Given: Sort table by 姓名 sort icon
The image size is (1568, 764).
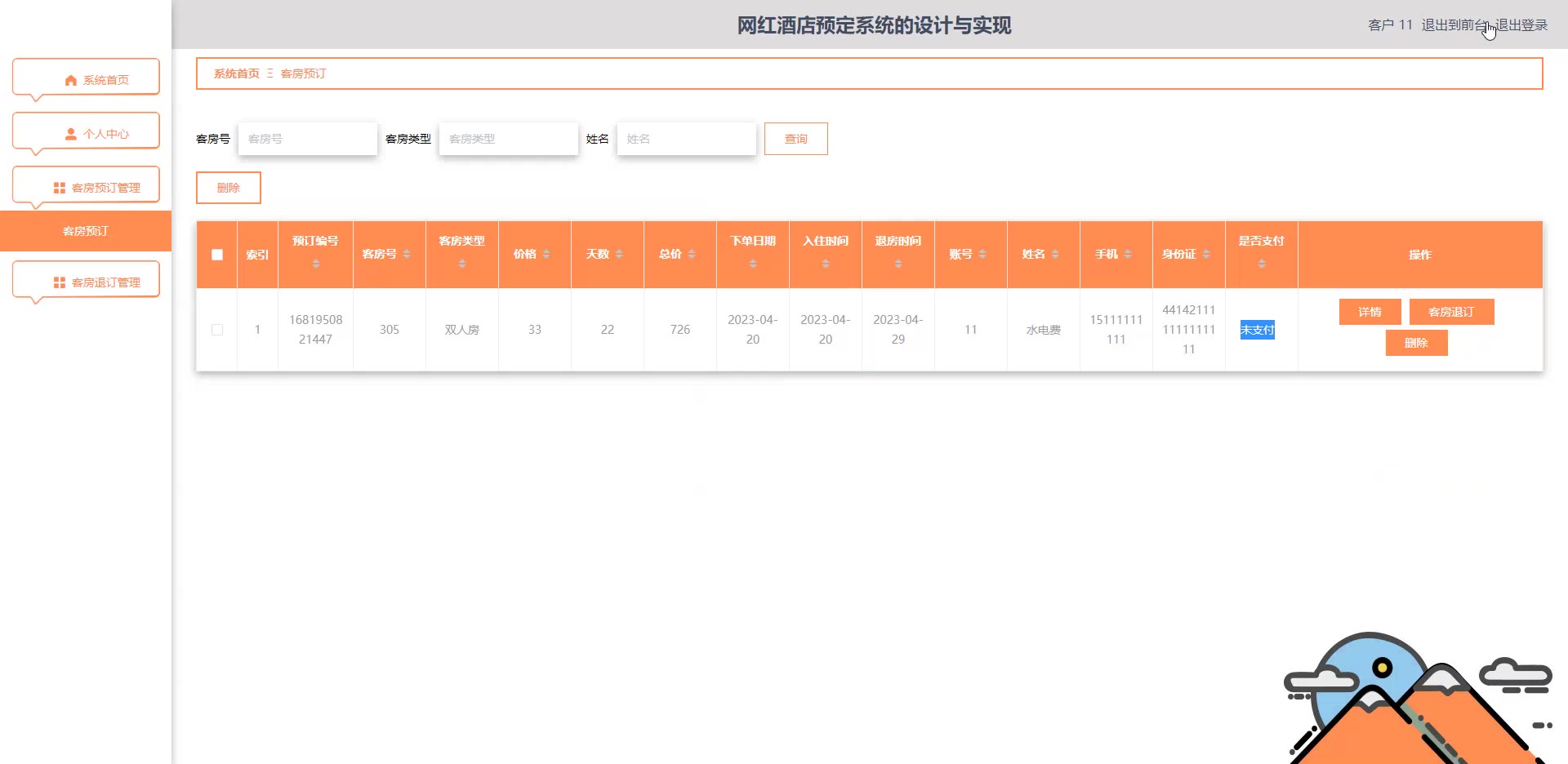Looking at the screenshot, I should (1055, 254).
